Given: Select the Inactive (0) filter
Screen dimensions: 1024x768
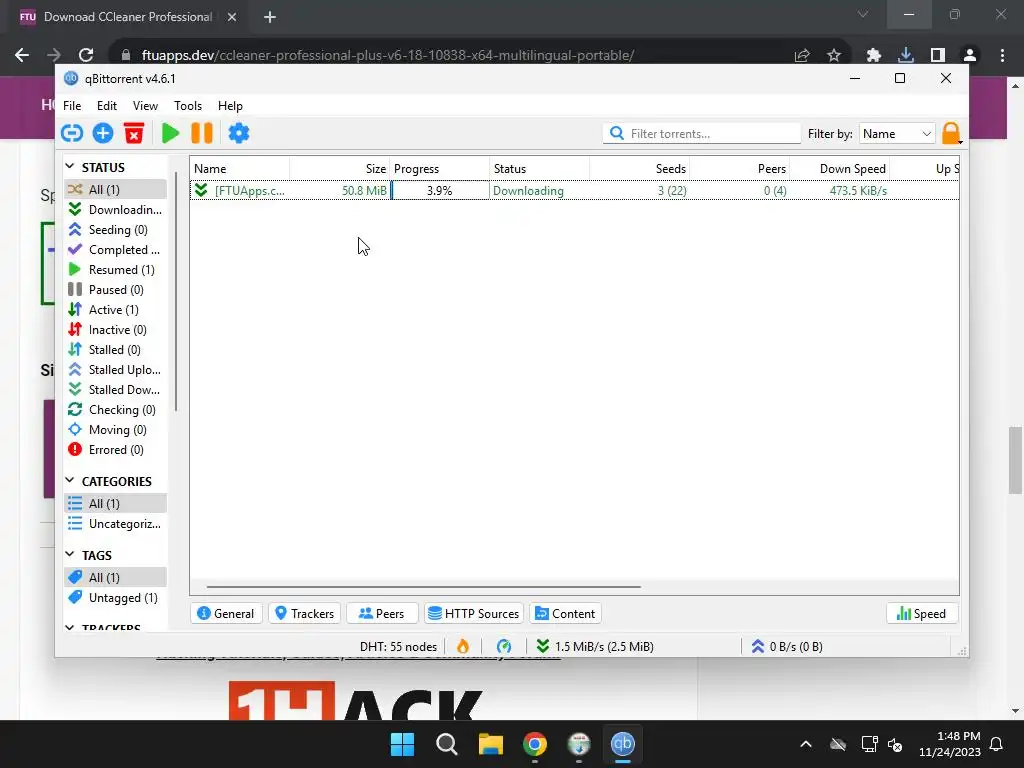Looking at the screenshot, I should [116, 330].
